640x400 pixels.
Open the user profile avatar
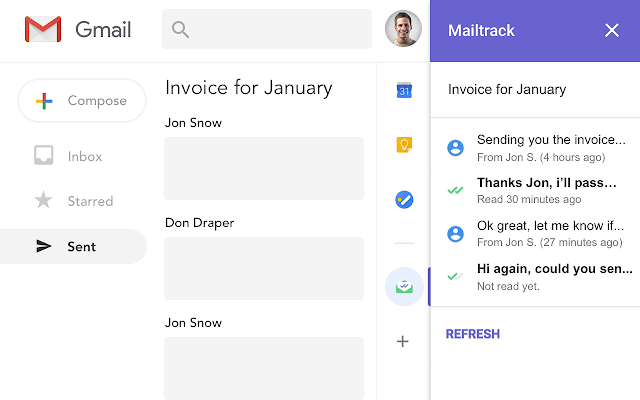(x=403, y=29)
